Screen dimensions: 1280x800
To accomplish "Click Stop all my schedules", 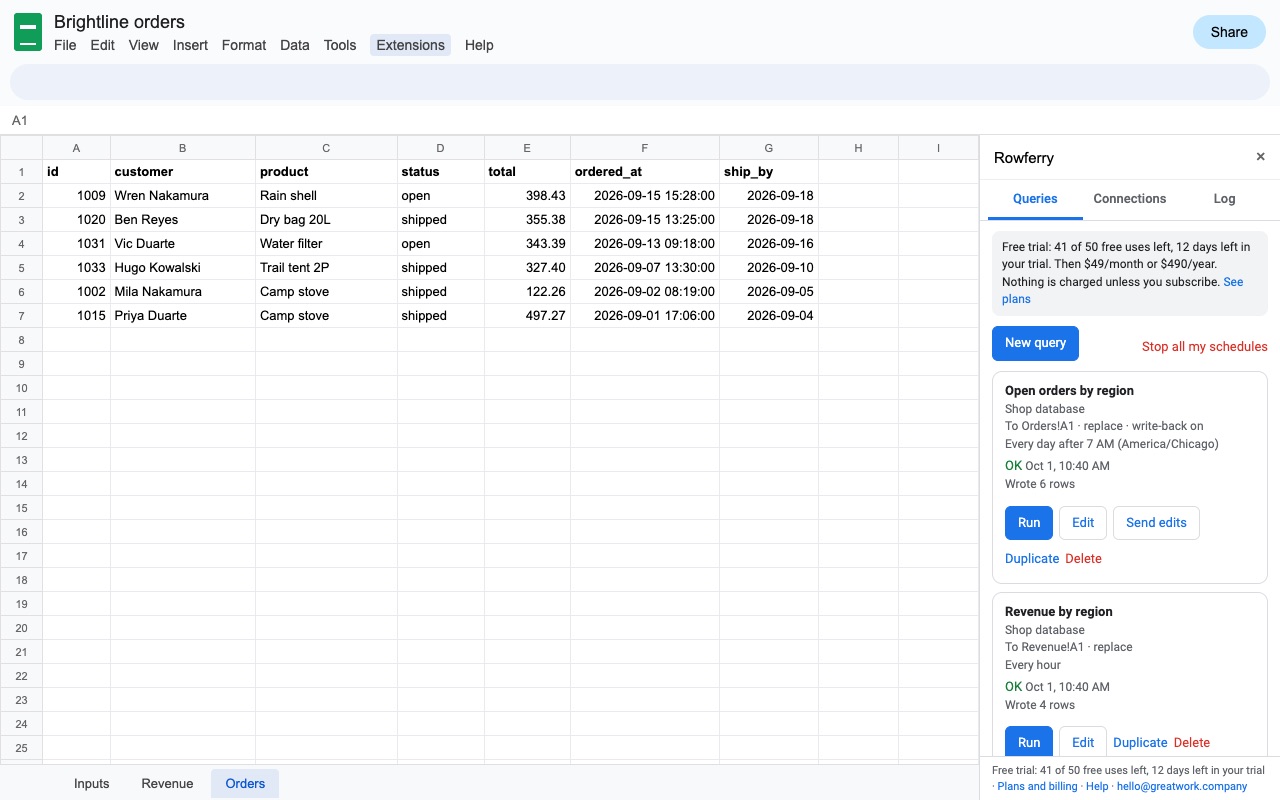I will point(1205,347).
